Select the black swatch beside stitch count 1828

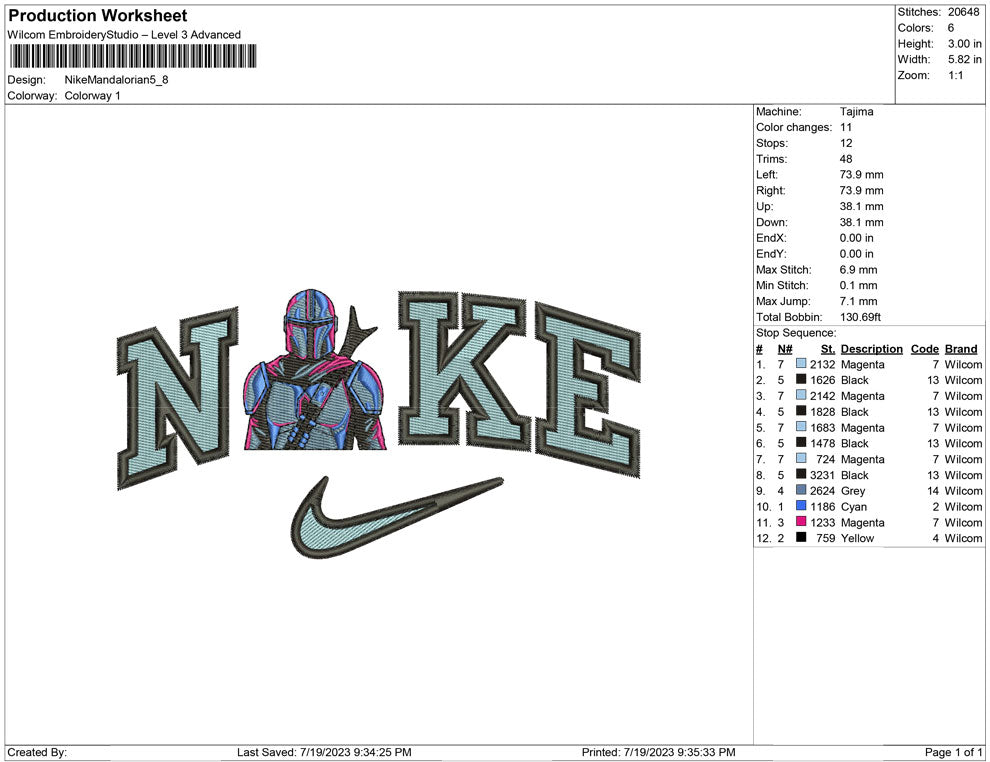[x=801, y=411]
